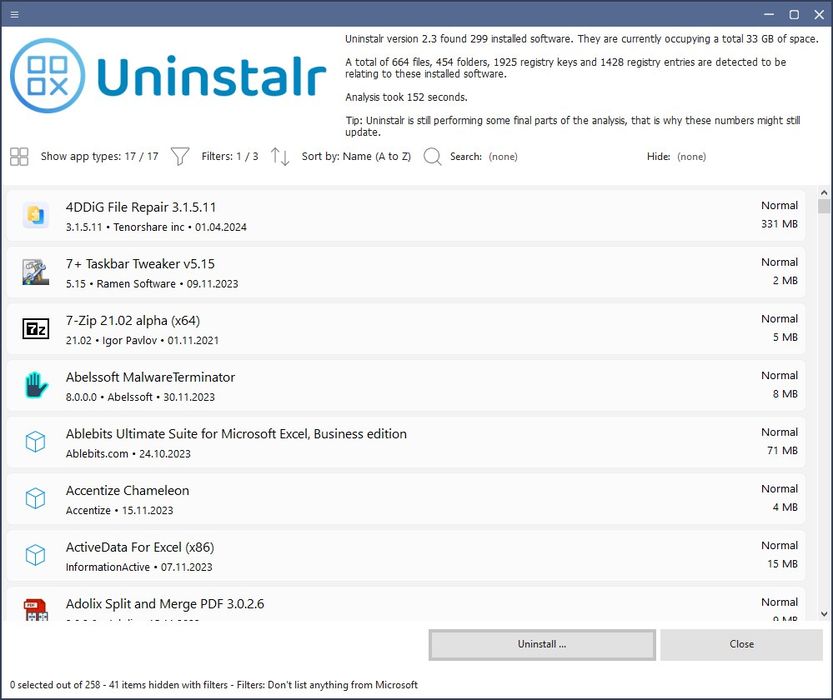Click the funnel Filters icon
The width and height of the screenshot is (833, 700).
(x=179, y=156)
